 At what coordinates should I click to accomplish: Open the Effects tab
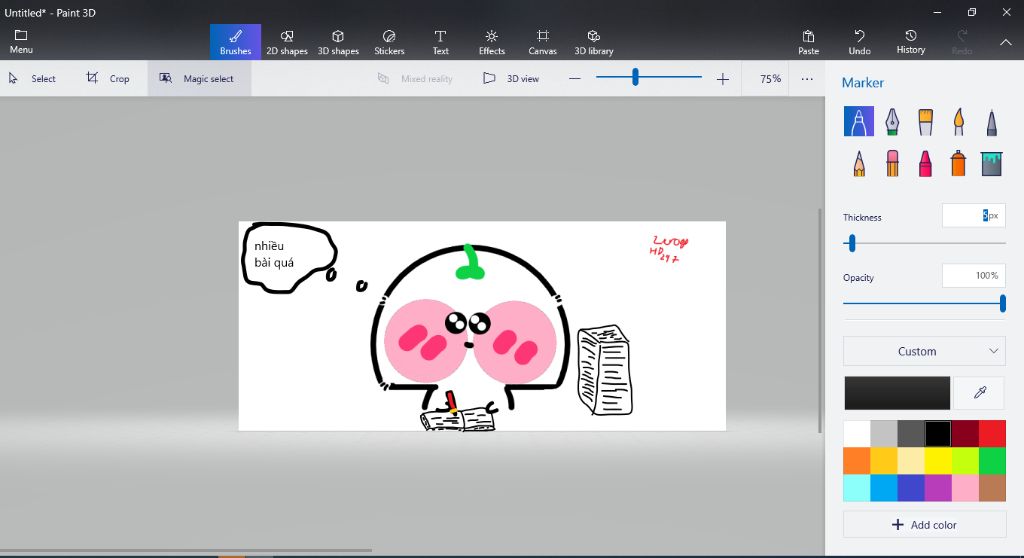tap(492, 42)
